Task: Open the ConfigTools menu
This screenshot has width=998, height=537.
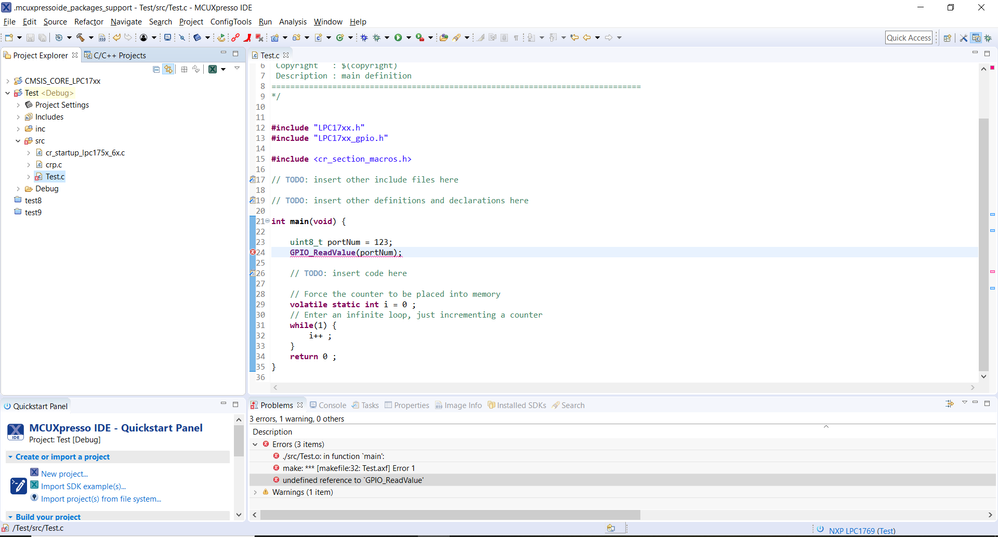Action: pyautogui.click(x=230, y=22)
